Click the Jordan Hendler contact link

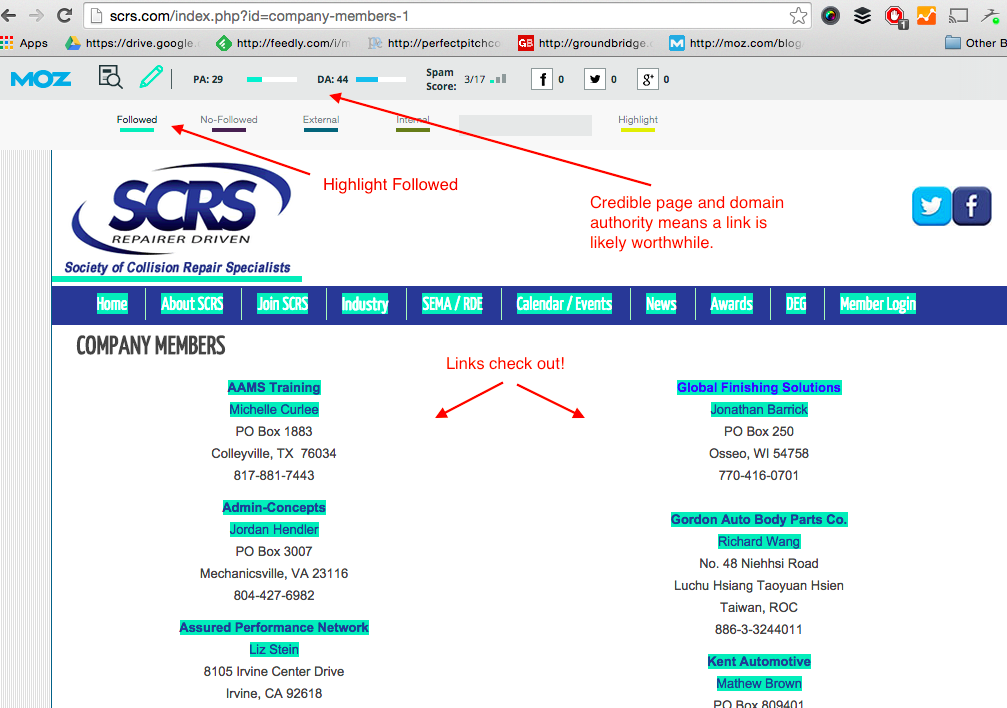point(274,529)
